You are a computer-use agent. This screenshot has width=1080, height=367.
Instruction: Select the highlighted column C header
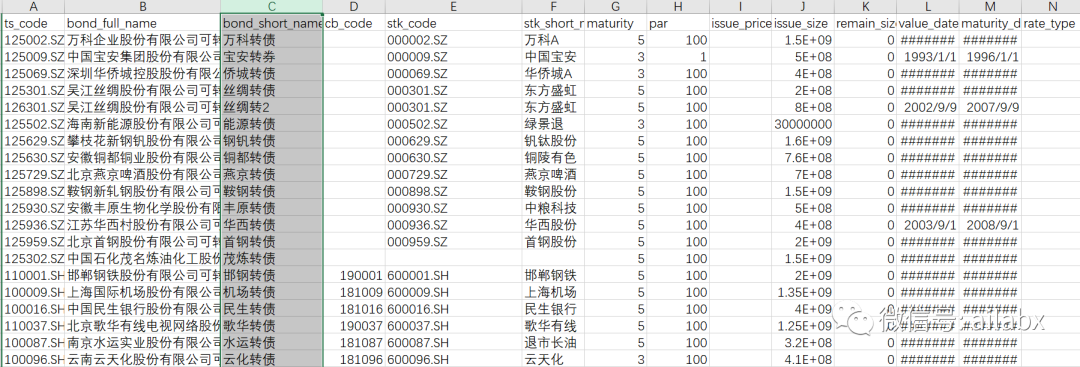272,6
